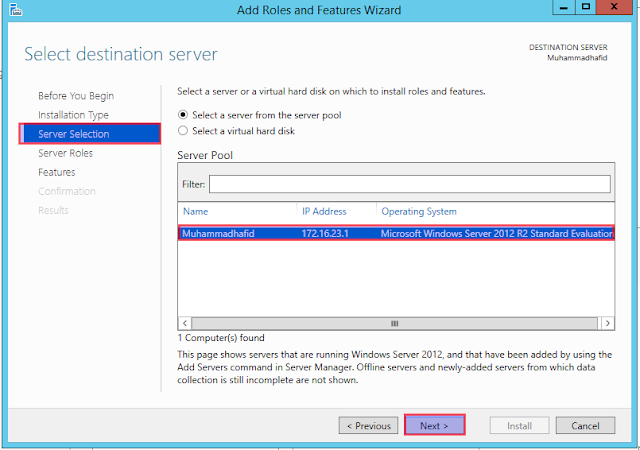The height and width of the screenshot is (450, 640).
Task: Click the Previous button
Action: tap(368, 426)
